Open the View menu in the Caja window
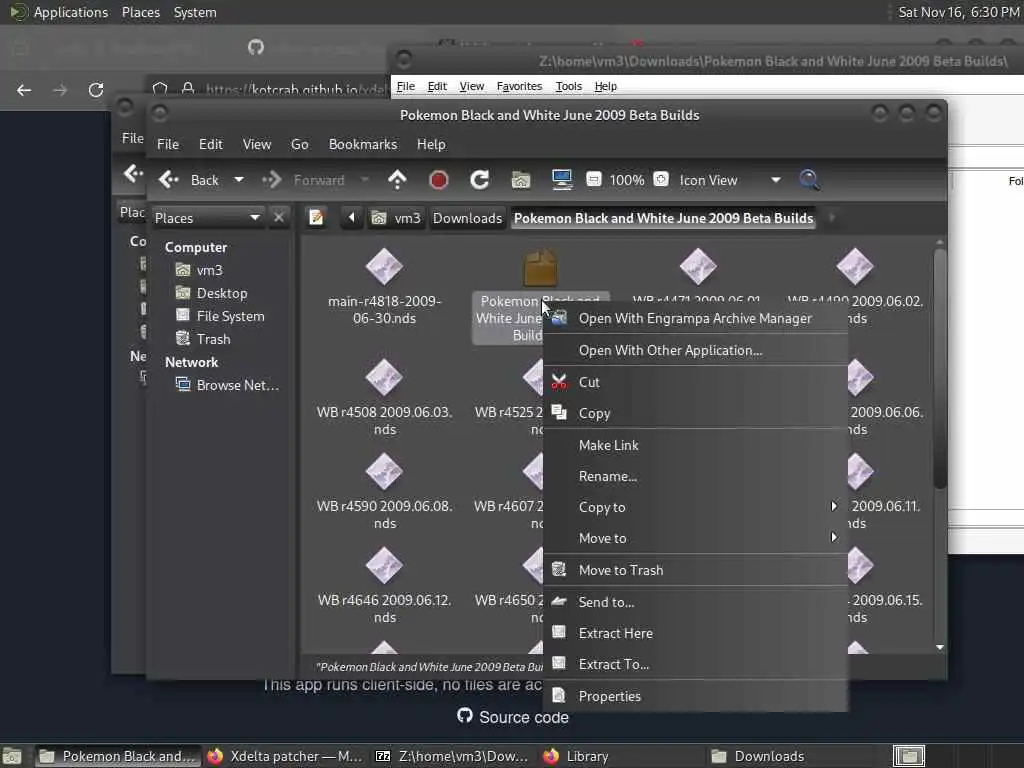1024x768 pixels. (257, 144)
